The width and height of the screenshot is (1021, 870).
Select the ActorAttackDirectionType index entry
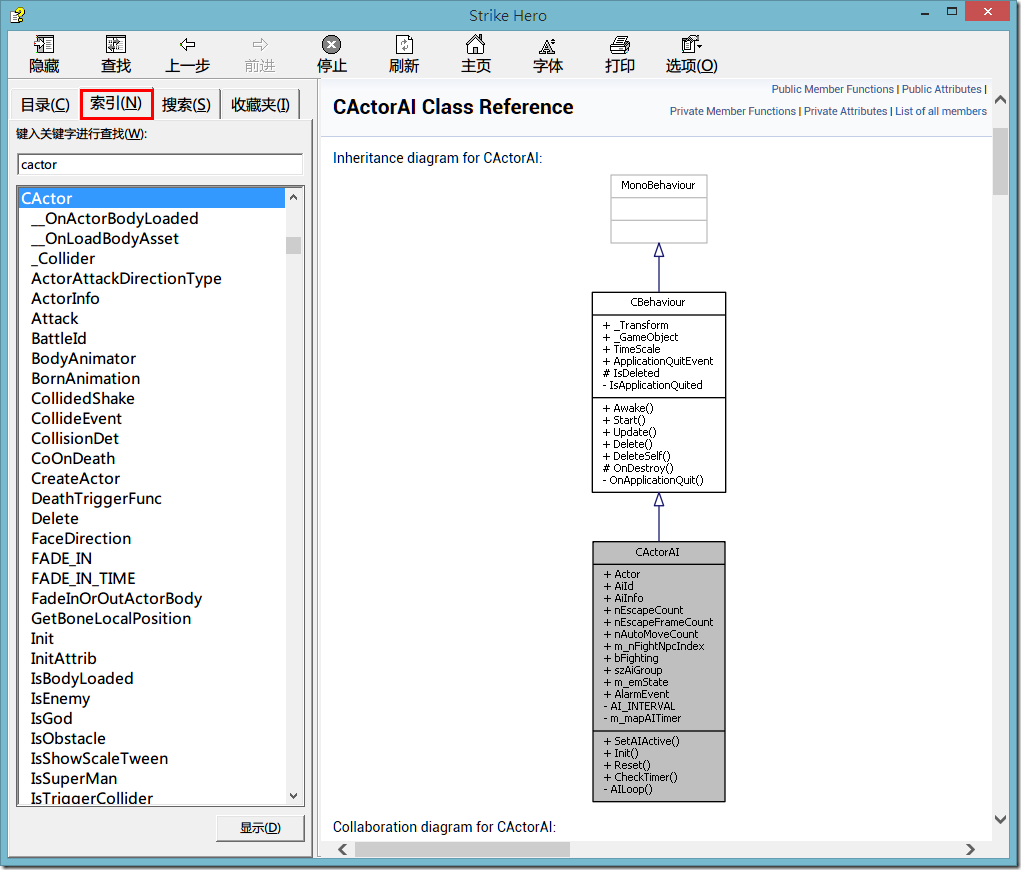click(x=126, y=279)
